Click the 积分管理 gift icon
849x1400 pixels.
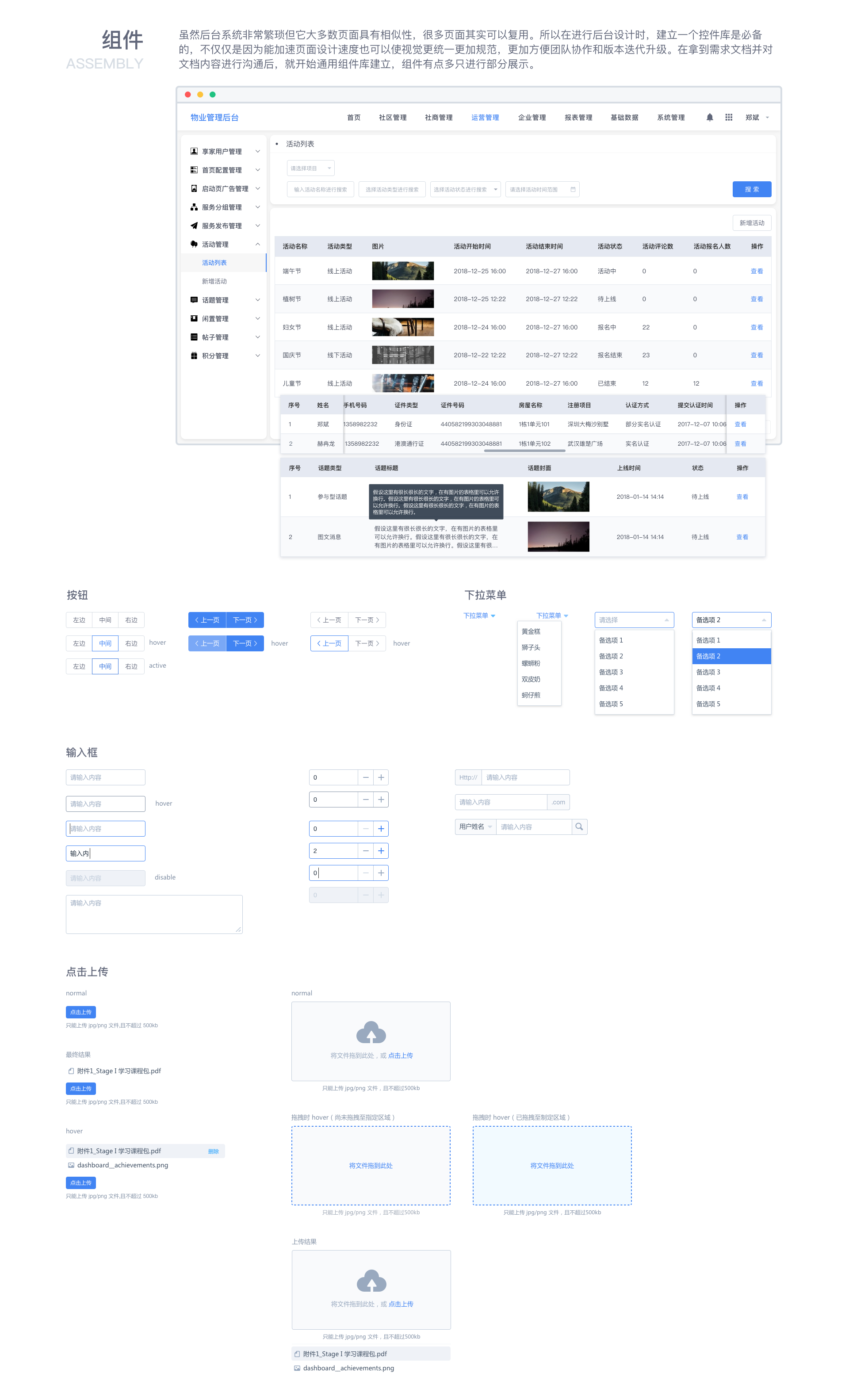pyautogui.click(x=194, y=356)
